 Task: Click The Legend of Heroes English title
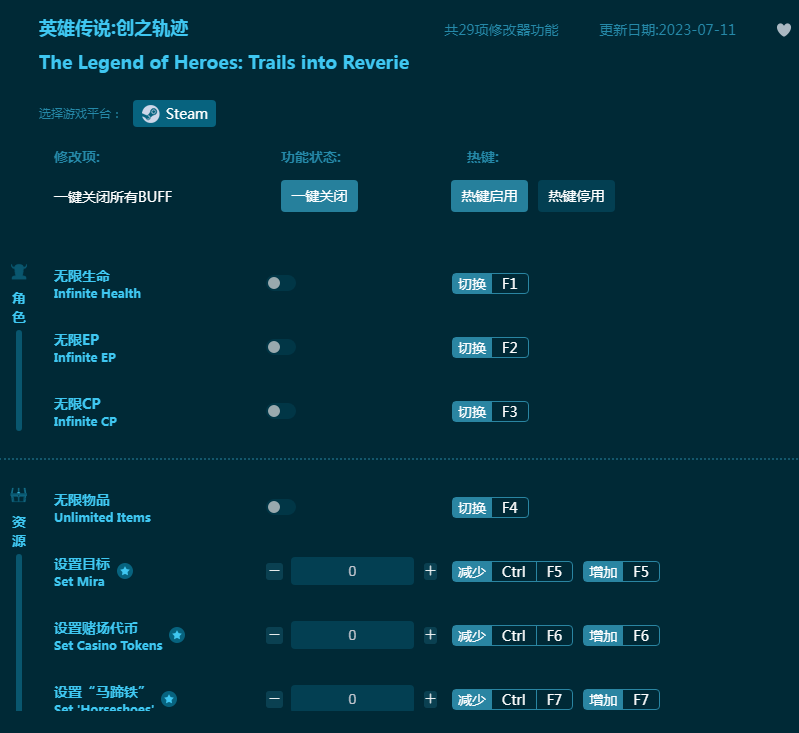[x=224, y=63]
